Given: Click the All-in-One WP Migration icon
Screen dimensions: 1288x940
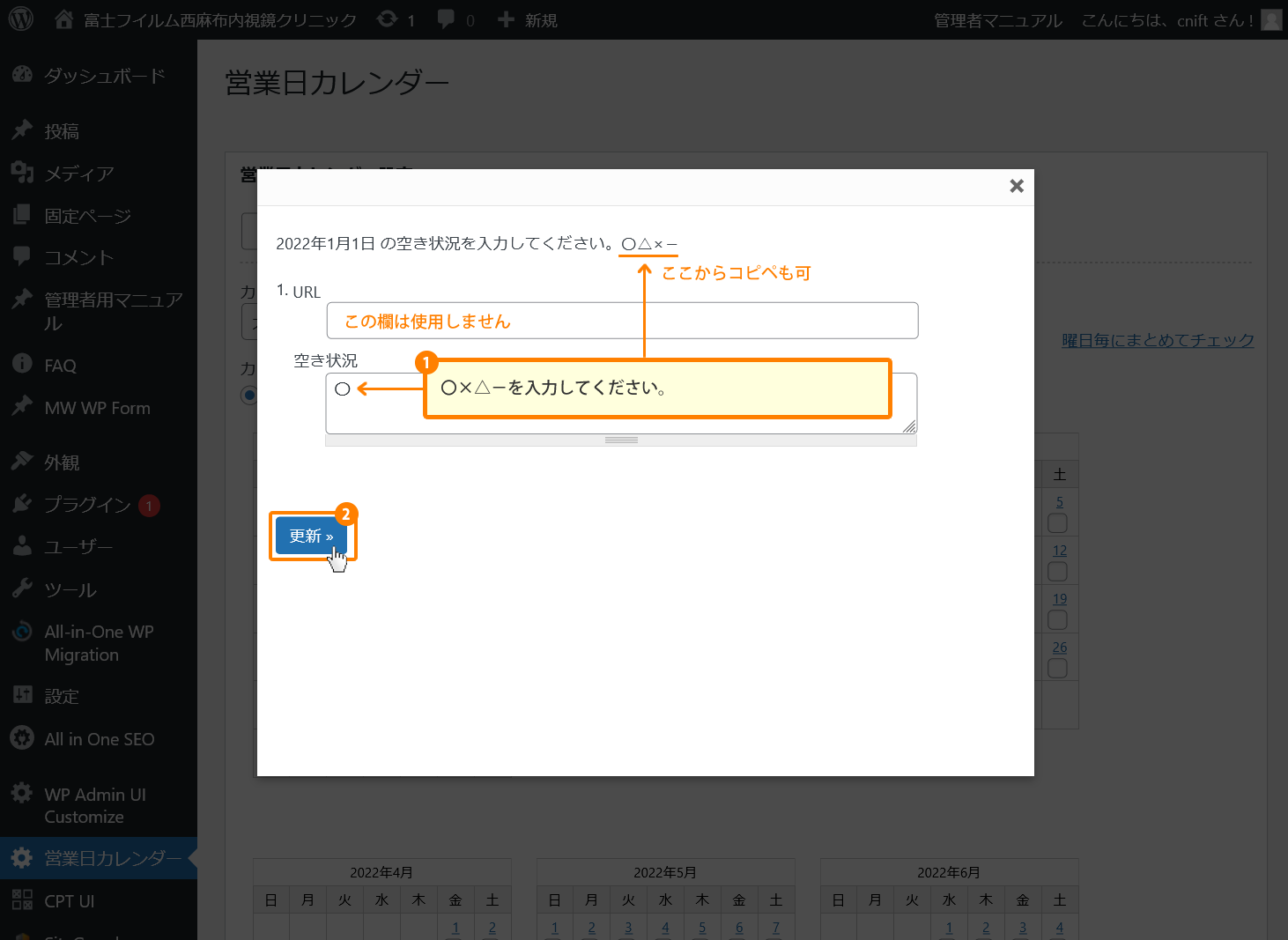Looking at the screenshot, I should (x=22, y=631).
